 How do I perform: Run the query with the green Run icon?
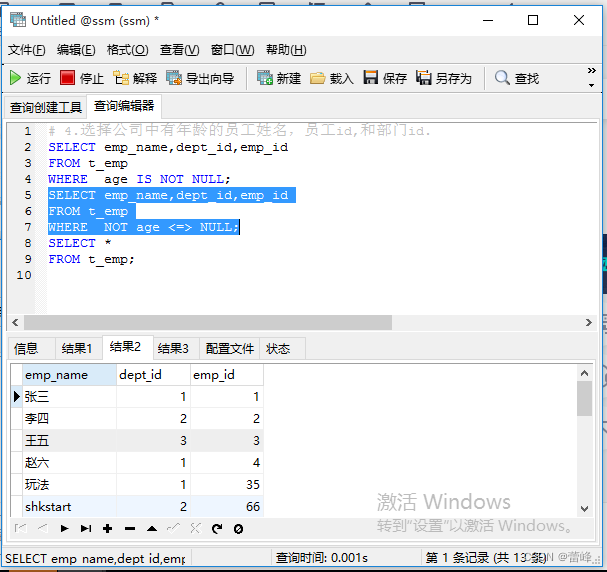pyautogui.click(x=15, y=78)
